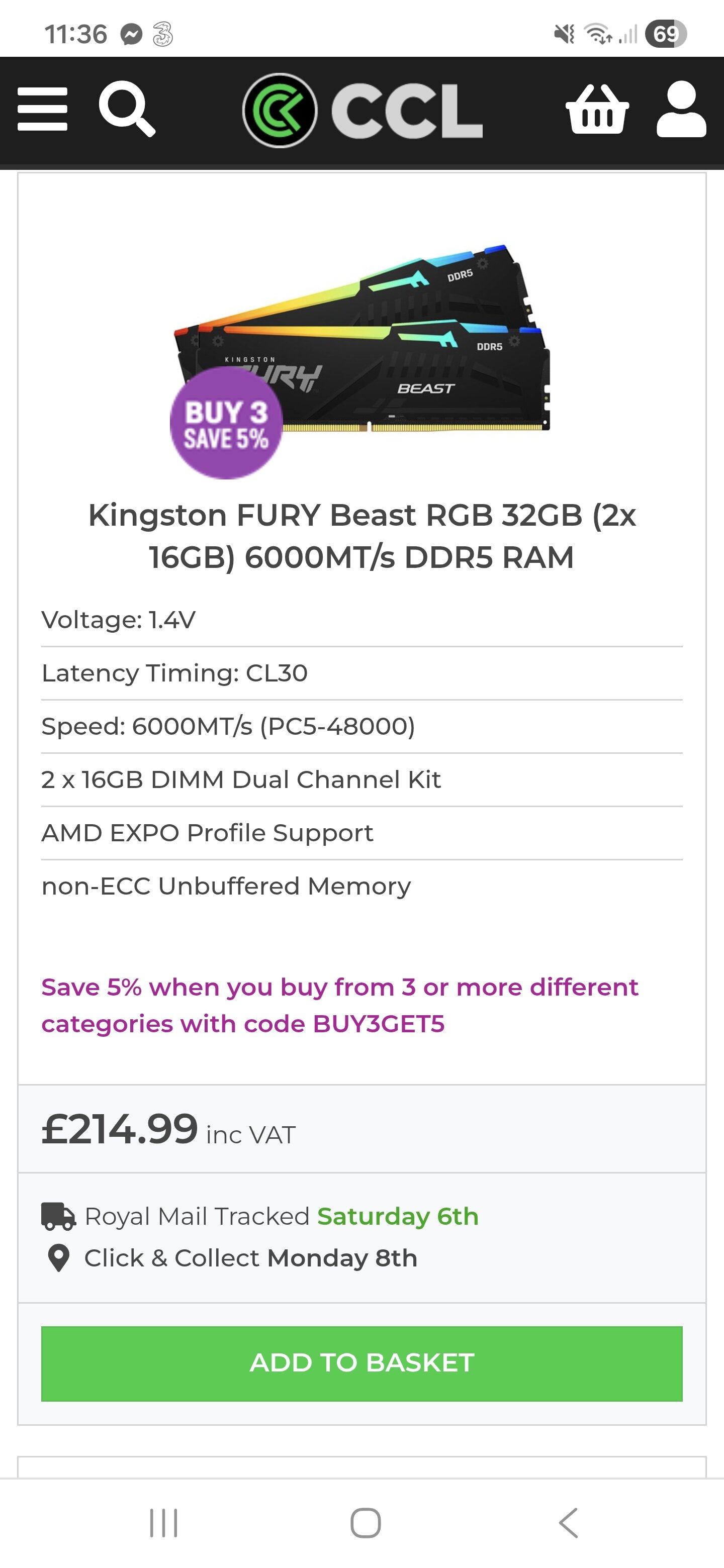The height and width of the screenshot is (1568, 724).
Task: Tap the Messenger notification icon in status bar
Action: click(x=131, y=34)
